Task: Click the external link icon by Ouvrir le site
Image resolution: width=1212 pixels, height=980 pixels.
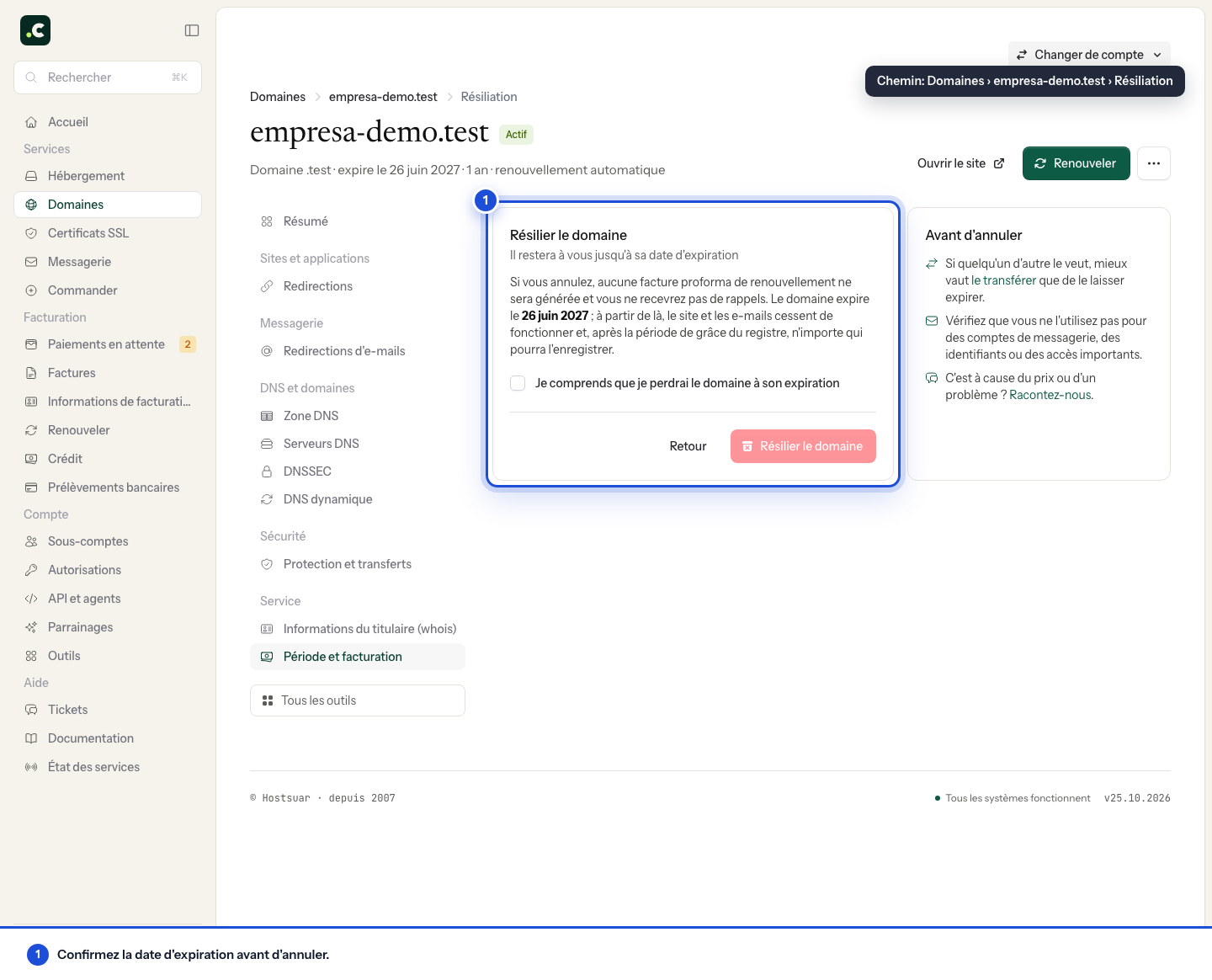Action: tap(999, 163)
